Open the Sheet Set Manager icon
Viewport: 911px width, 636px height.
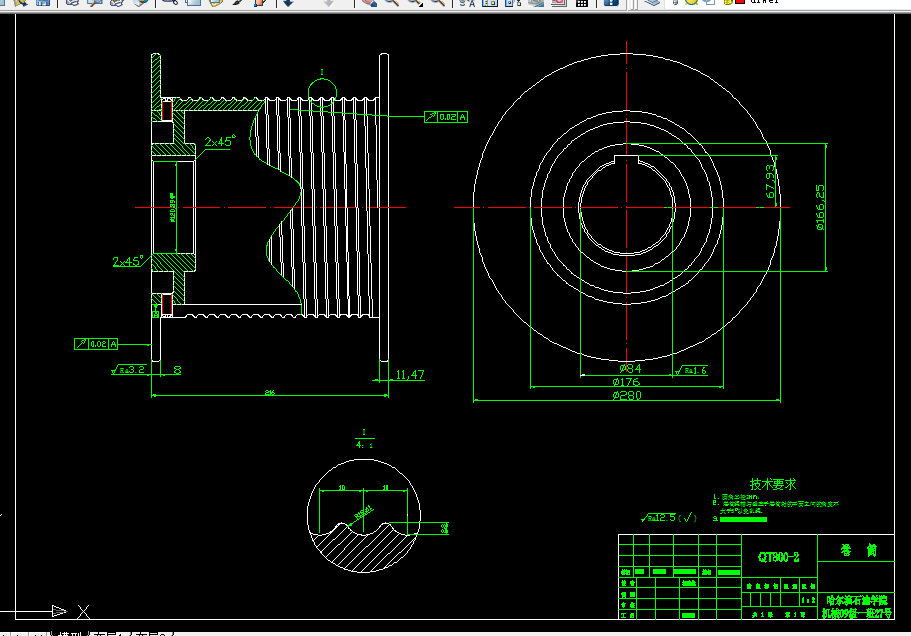(536, 2)
